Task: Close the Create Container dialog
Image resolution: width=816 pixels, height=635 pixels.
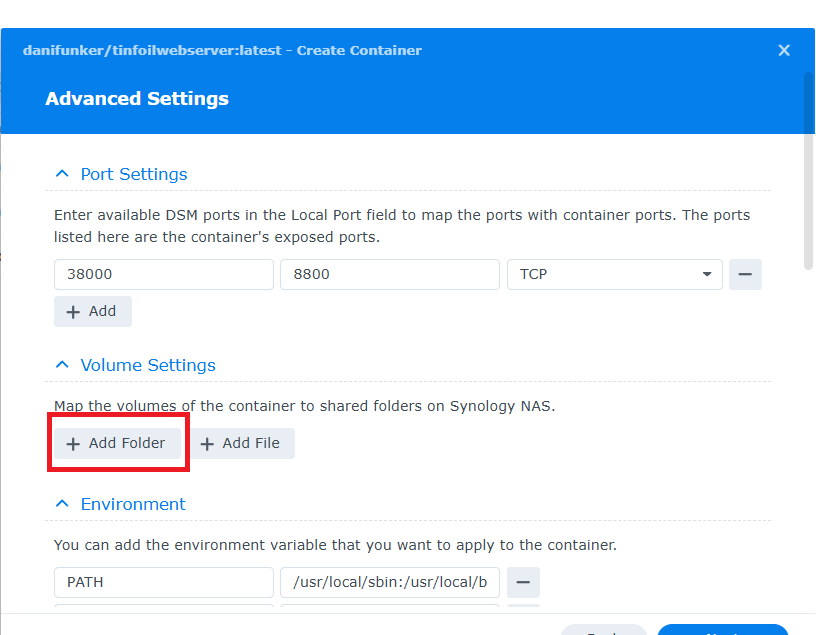Action: click(784, 50)
